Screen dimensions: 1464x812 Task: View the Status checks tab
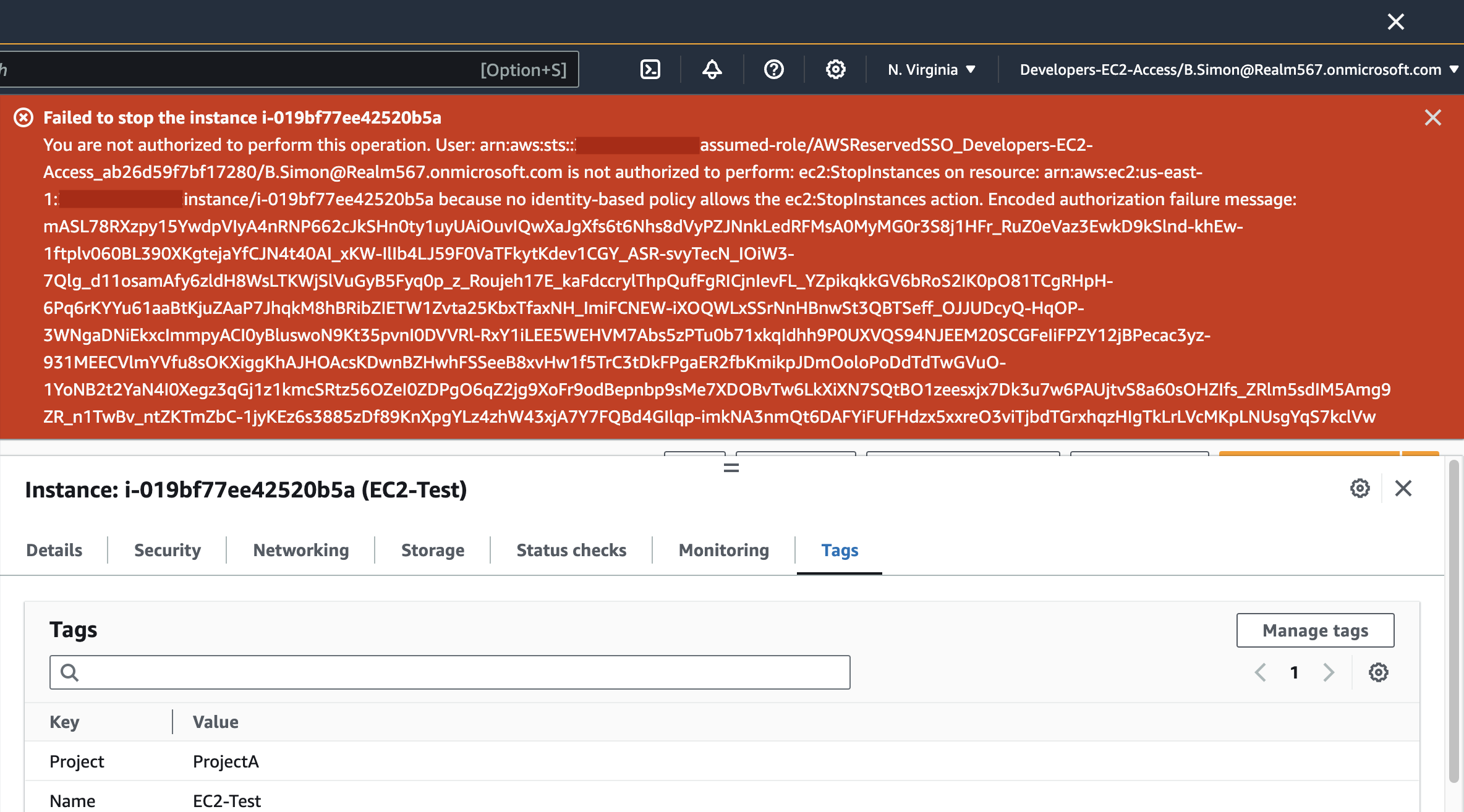click(571, 550)
